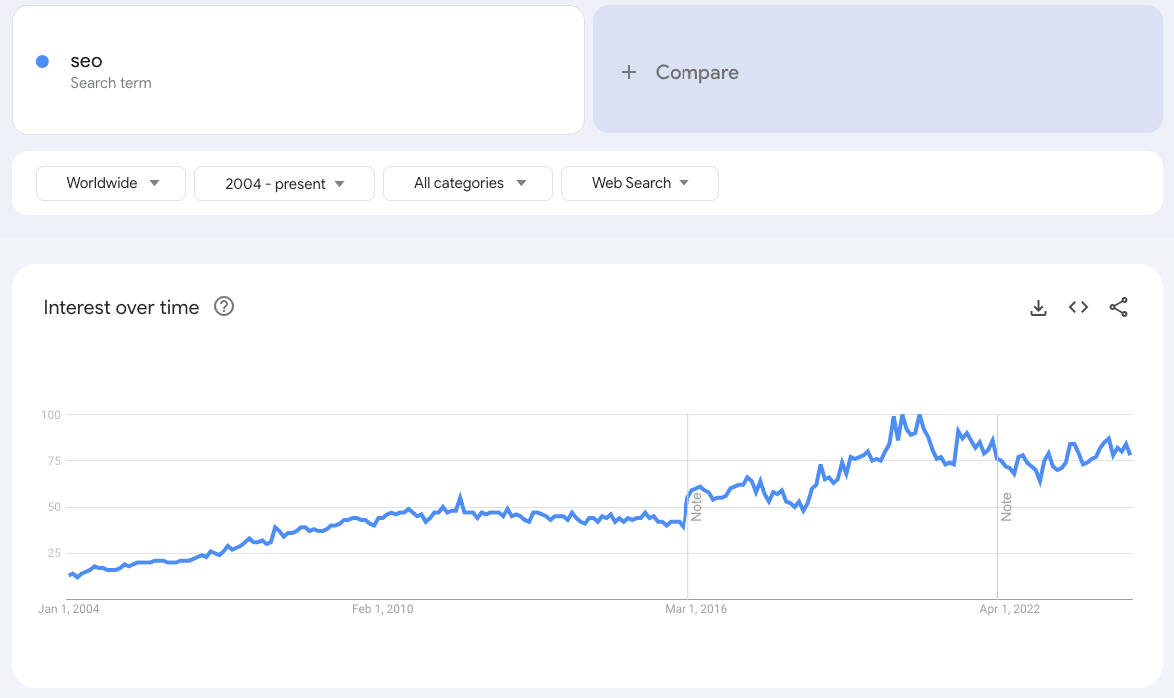Click the blue dot next to seo
Image resolution: width=1174 pixels, height=698 pixels.
click(x=42, y=61)
